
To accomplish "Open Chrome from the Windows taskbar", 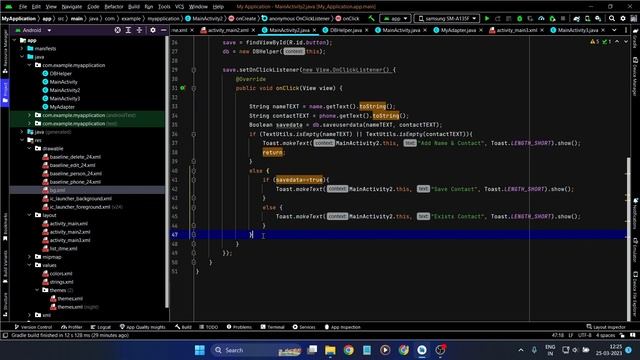I will point(349,350).
